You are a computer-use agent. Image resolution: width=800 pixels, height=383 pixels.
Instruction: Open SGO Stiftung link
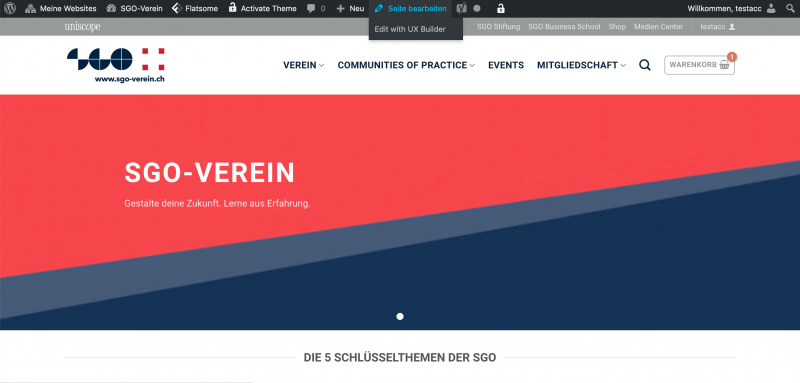click(x=498, y=27)
